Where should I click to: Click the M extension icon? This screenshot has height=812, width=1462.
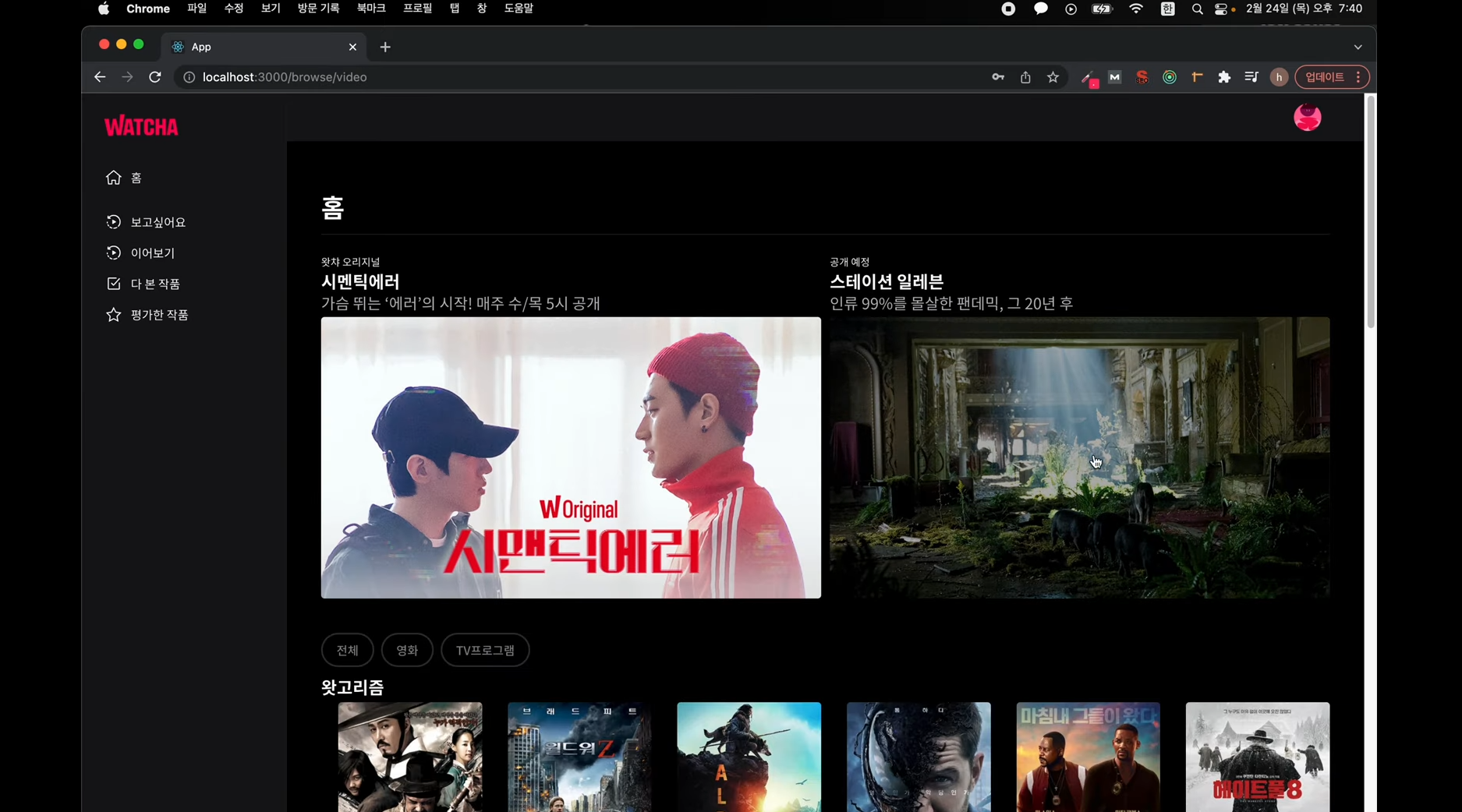tap(1114, 77)
